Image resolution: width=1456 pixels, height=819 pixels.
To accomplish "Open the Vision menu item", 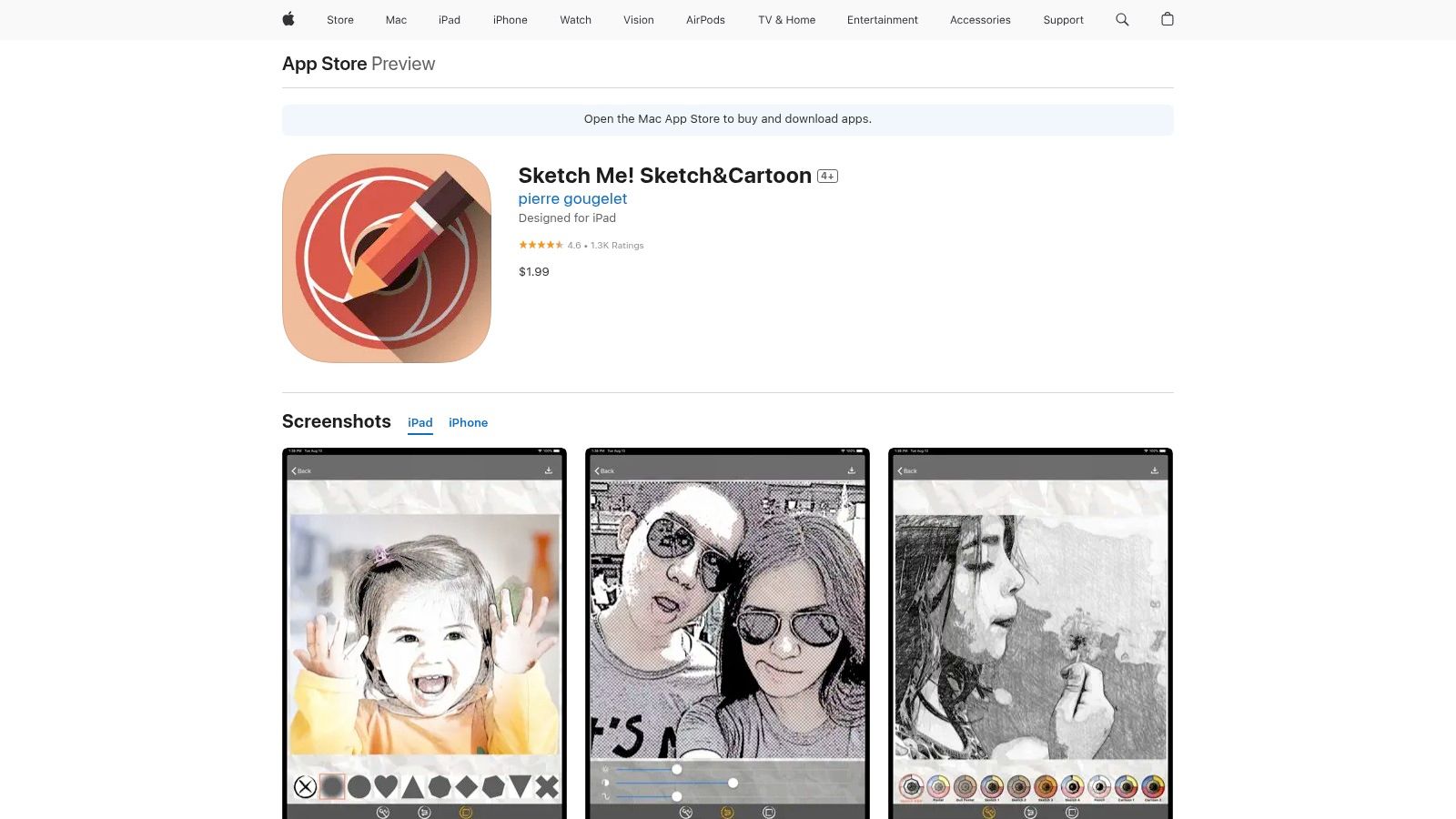I will click(x=639, y=20).
